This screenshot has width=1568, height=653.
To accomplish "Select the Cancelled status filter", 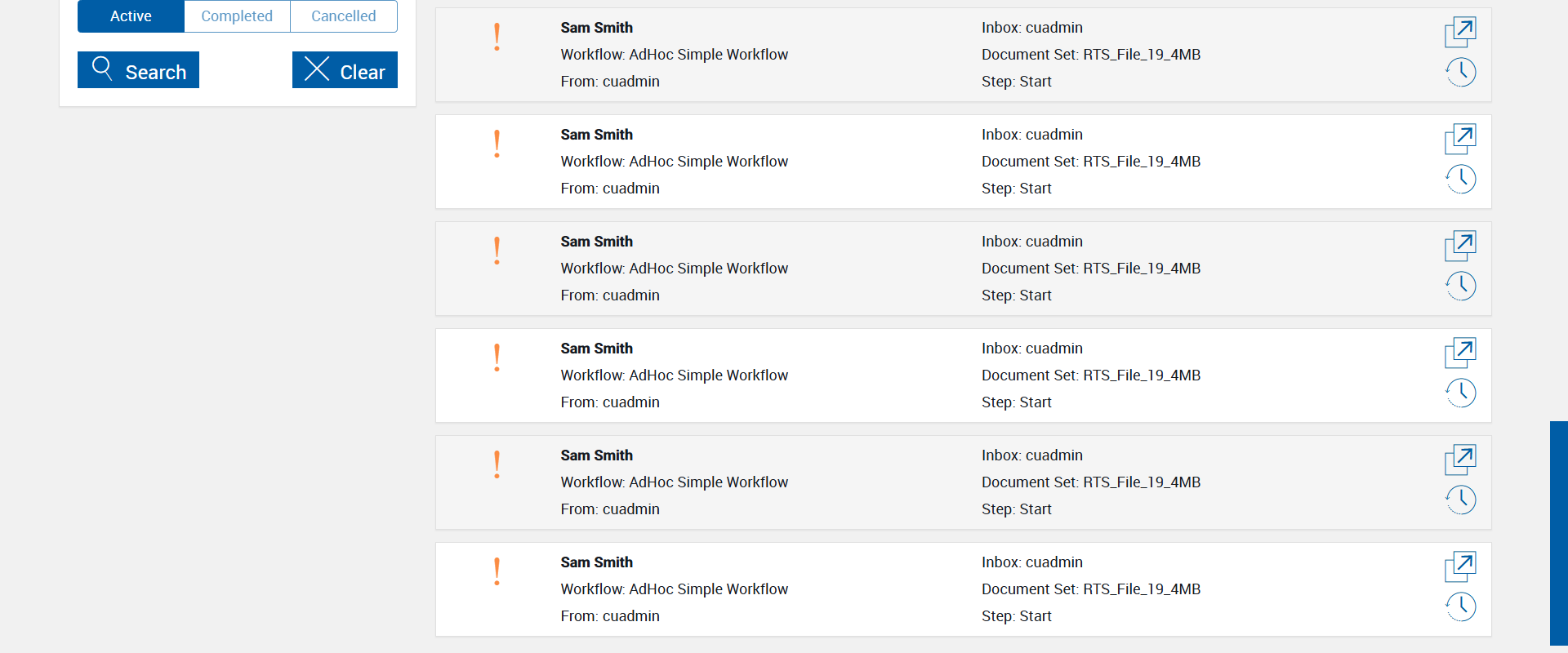I will pyautogui.click(x=344, y=16).
